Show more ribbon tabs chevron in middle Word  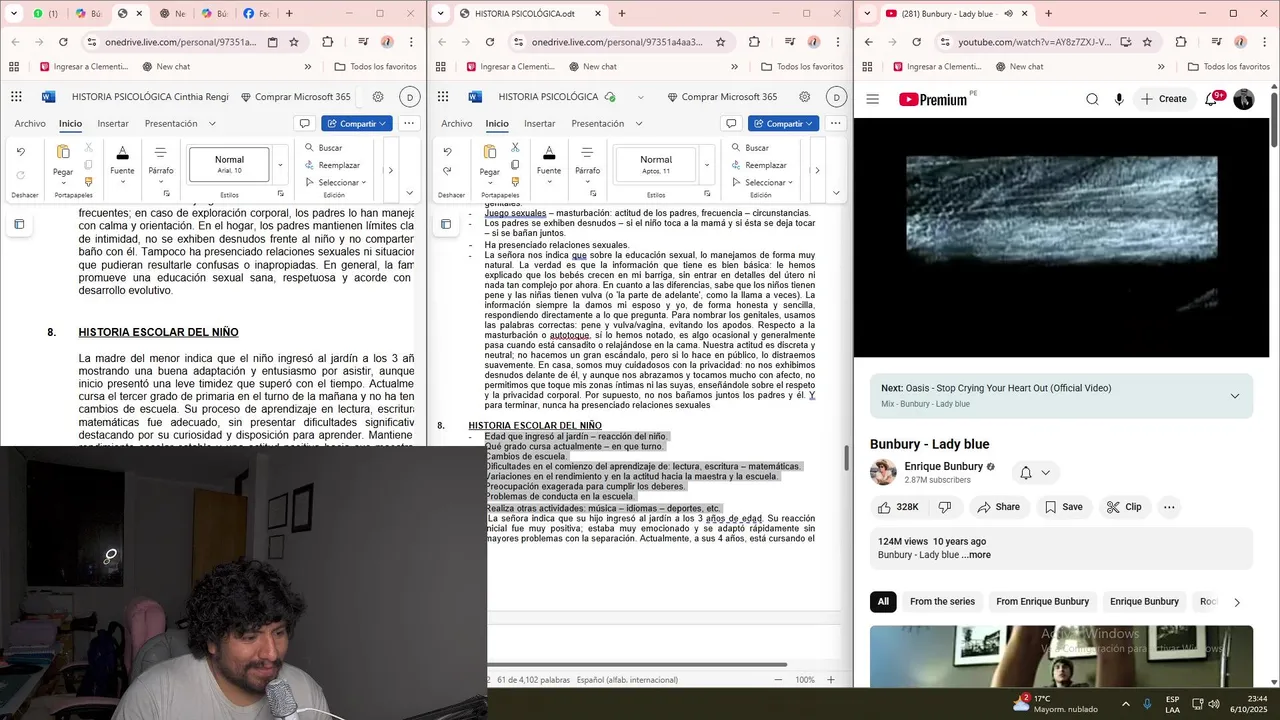(639, 124)
